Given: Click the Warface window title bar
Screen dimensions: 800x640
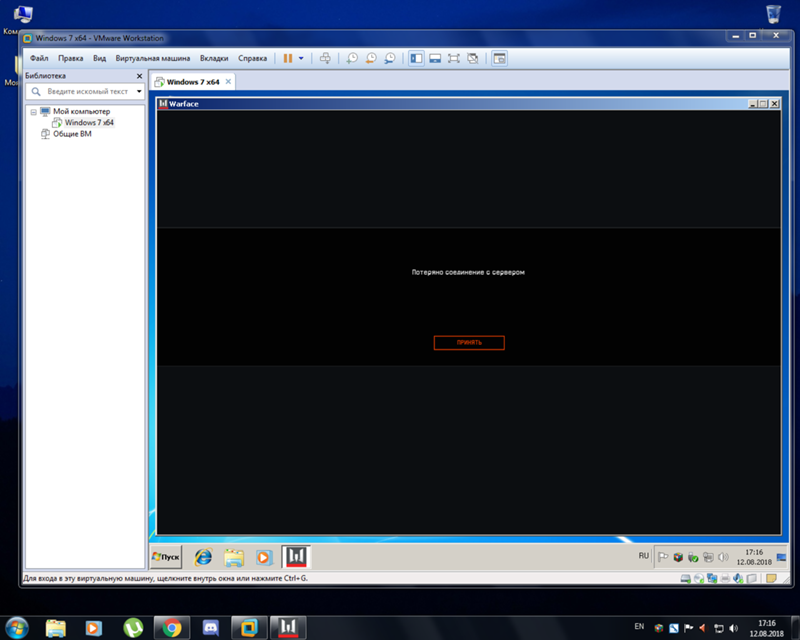Looking at the screenshot, I should click(452, 104).
